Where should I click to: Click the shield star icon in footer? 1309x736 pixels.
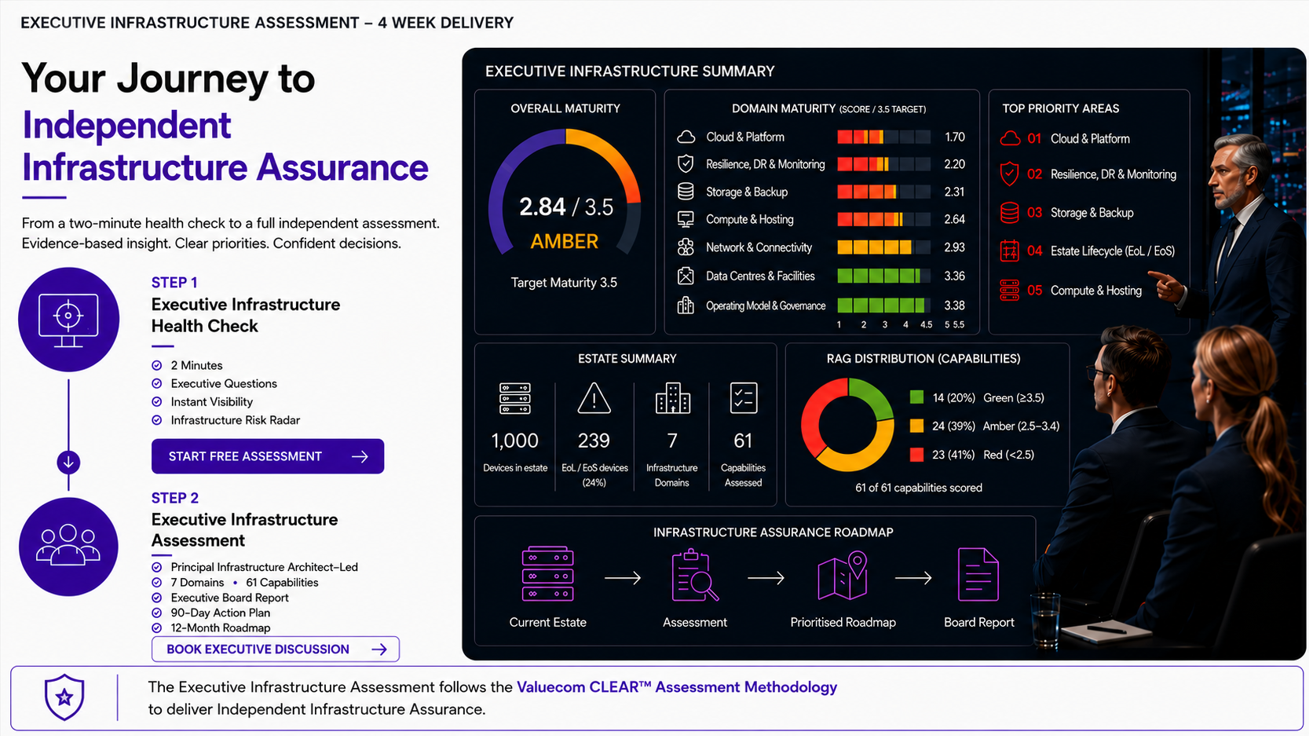point(64,697)
